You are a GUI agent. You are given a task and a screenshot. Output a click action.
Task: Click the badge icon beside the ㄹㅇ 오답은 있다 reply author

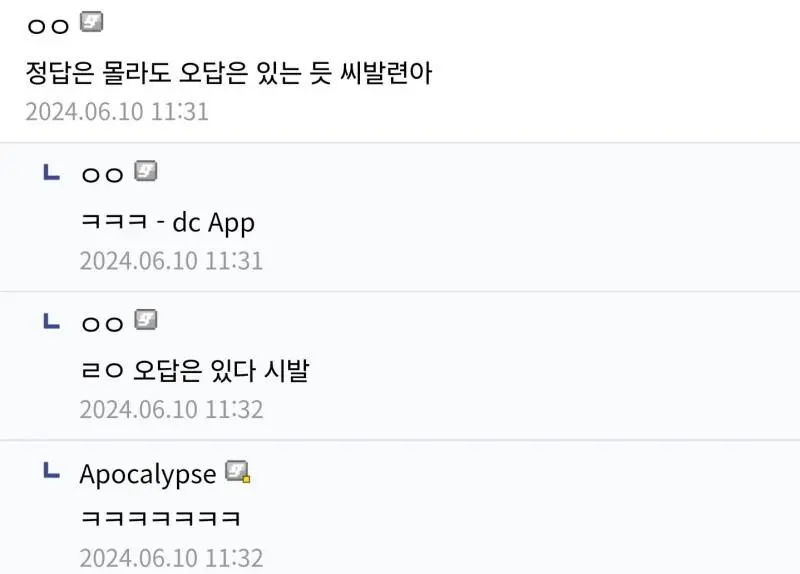(x=146, y=320)
